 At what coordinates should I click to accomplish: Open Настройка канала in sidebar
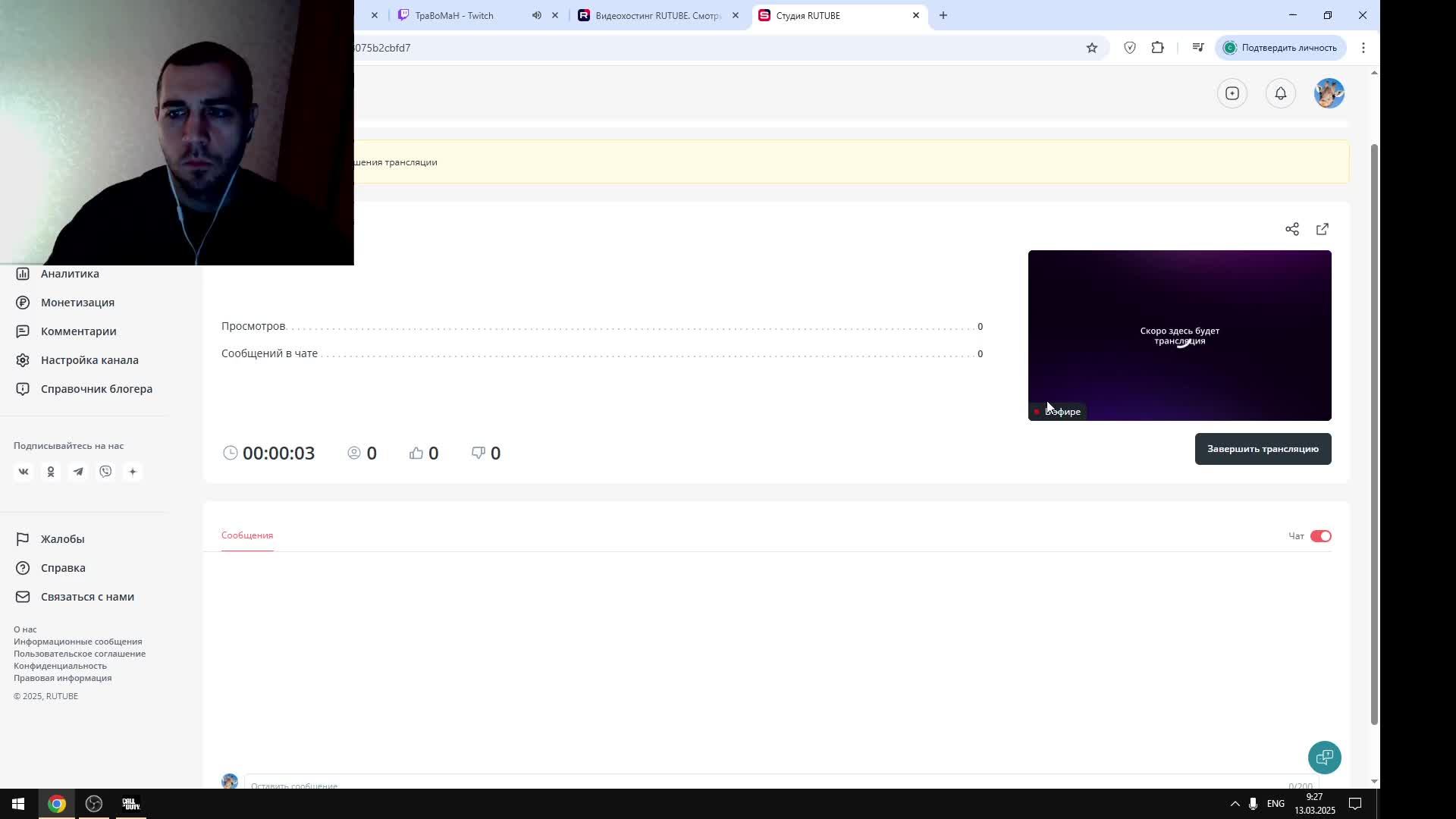click(89, 360)
